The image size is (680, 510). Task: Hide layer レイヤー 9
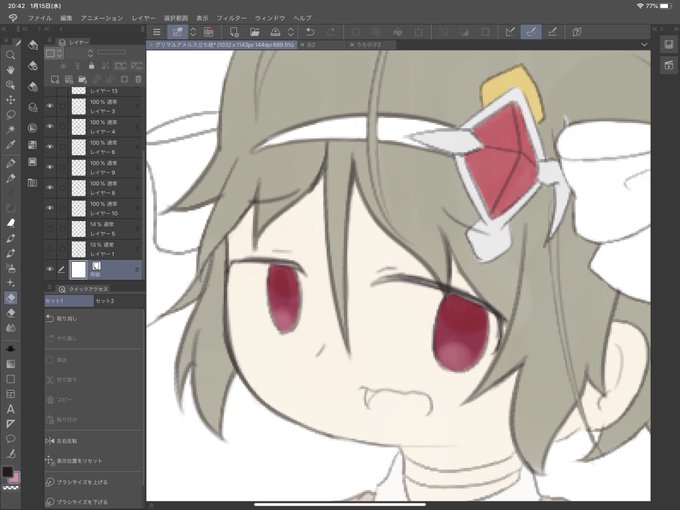pyautogui.click(x=50, y=167)
